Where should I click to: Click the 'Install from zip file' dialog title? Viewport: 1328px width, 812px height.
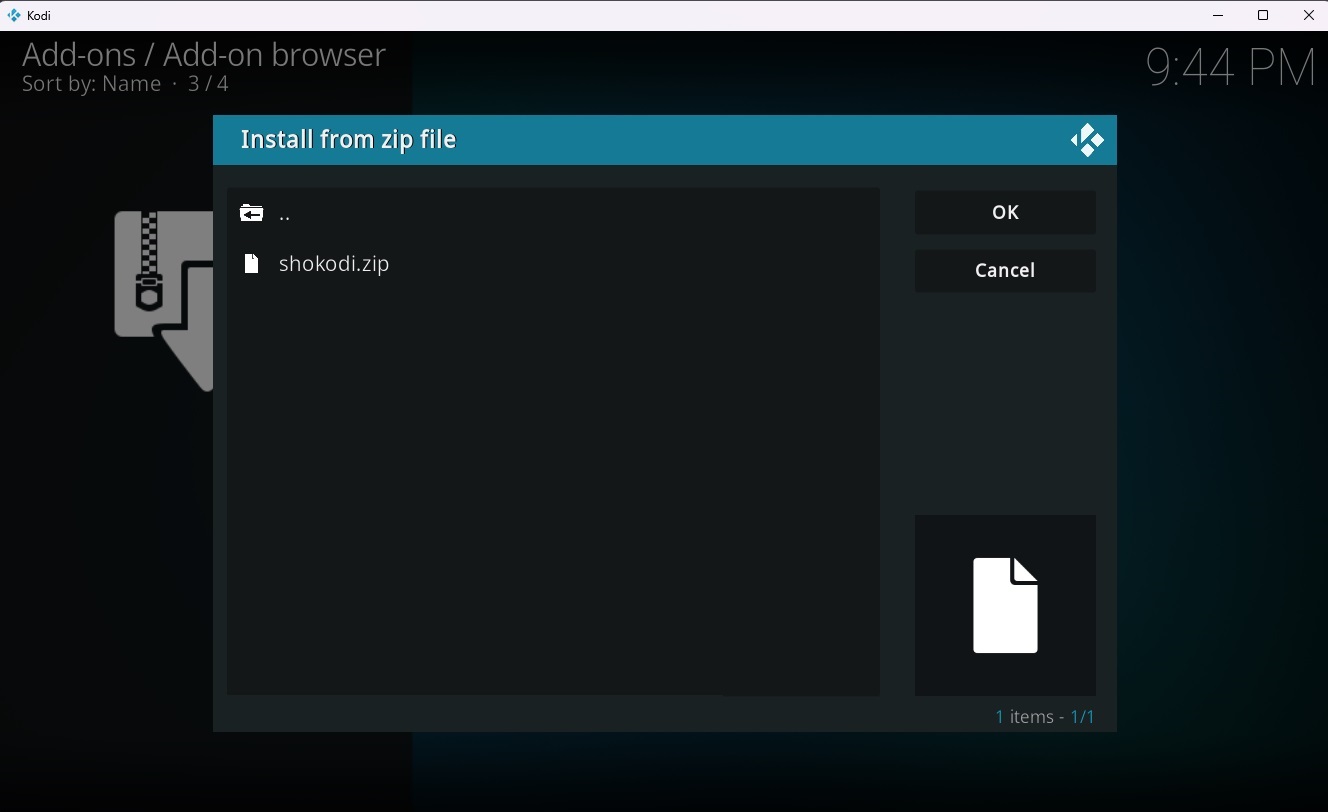click(x=348, y=140)
